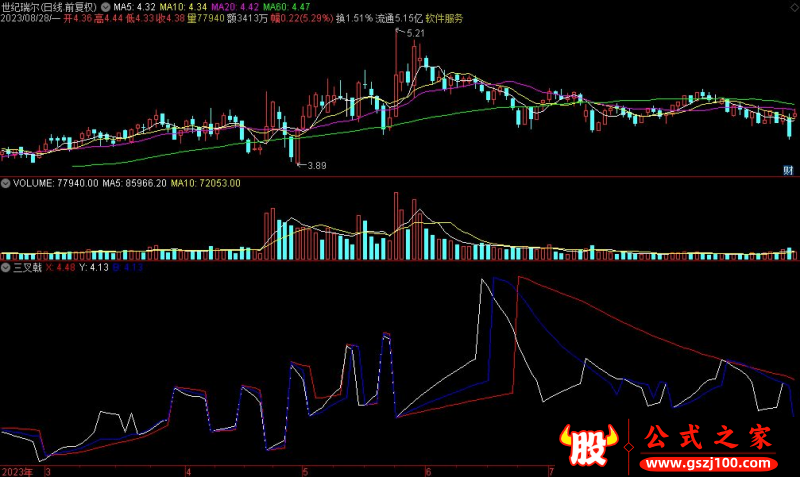Click the open price 开4.36 value

[x=78, y=19]
